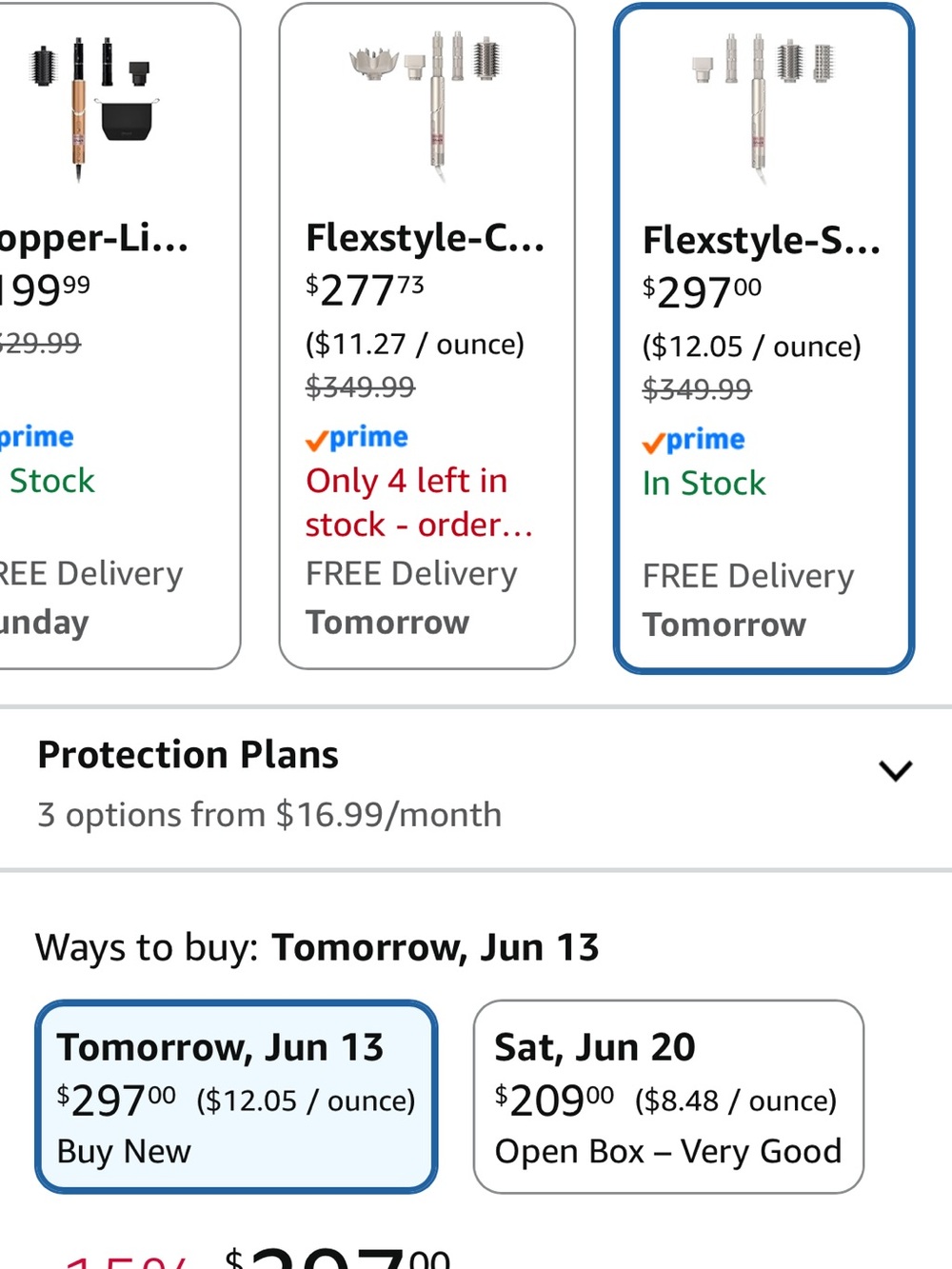Open the Protection Plans section header
This screenshot has height=1269, width=952.
[188, 755]
